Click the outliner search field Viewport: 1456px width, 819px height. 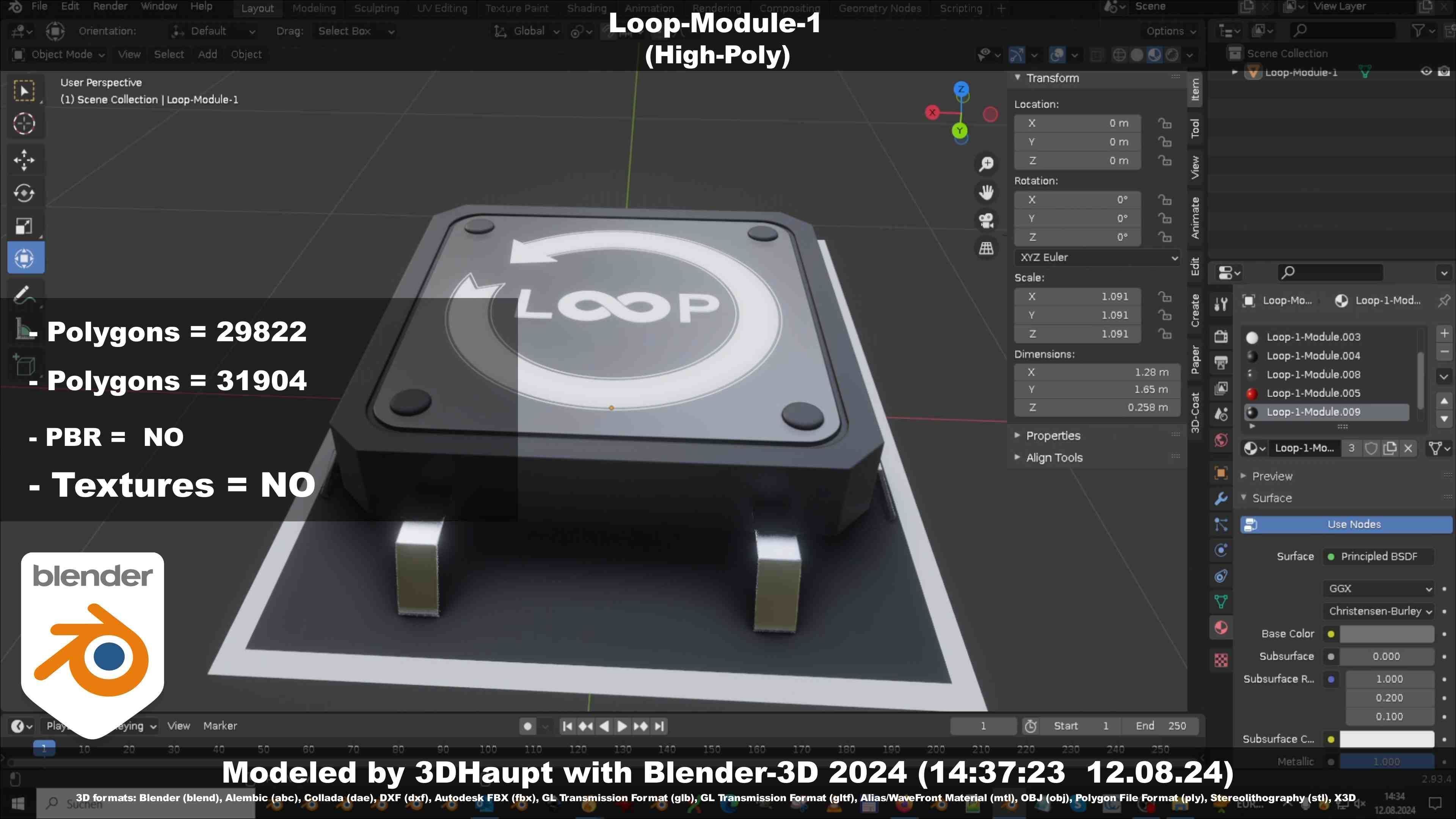pyautogui.click(x=1343, y=30)
